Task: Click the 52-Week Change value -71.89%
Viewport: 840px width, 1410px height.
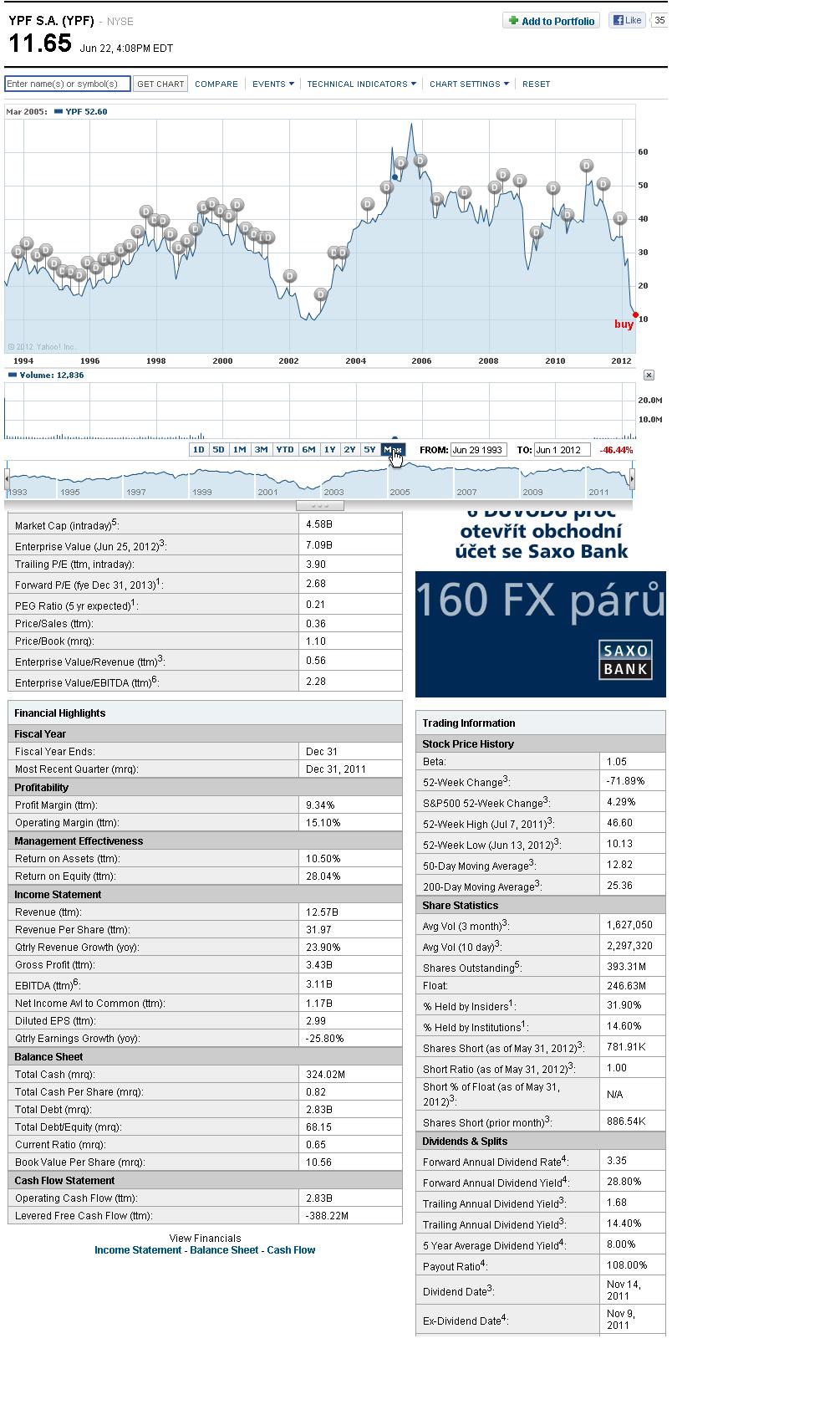Action: 625,781
